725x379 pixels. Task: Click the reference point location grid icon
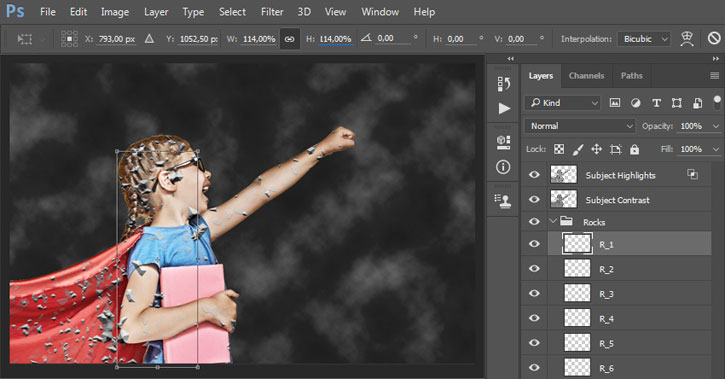[69, 39]
